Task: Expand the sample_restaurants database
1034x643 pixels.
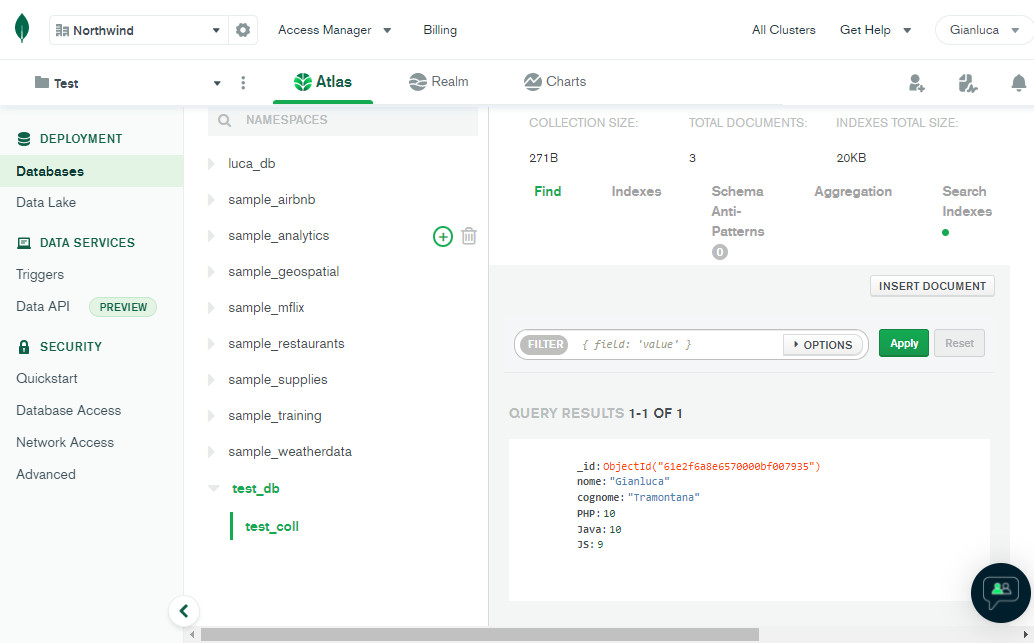Action: click(211, 344)
